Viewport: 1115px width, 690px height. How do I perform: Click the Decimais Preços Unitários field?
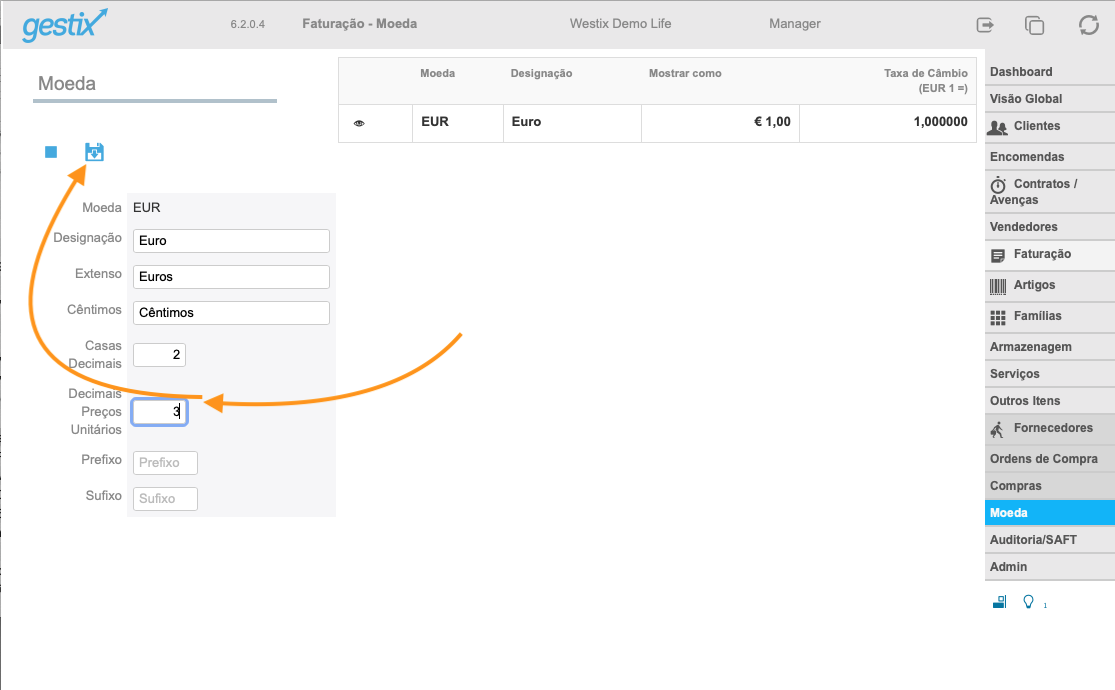click(x=159, y=412)
